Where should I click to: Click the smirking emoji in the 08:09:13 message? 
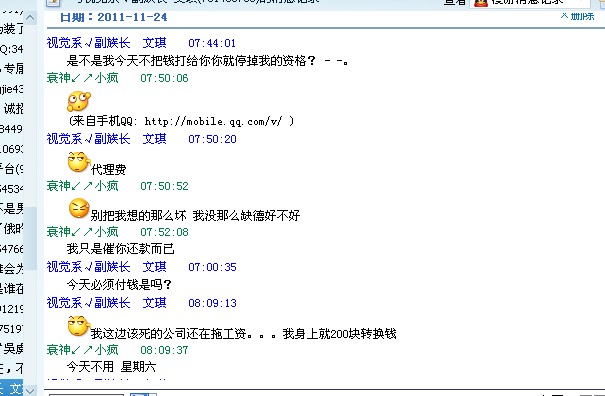click(x=79, y=326)
